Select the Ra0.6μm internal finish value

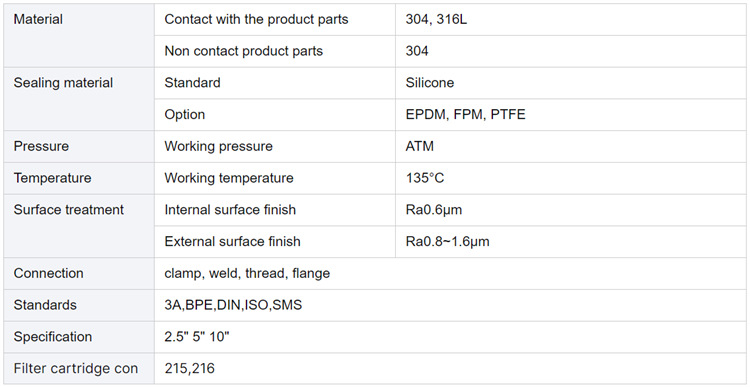pyautogui.click(x=433, y=210)
